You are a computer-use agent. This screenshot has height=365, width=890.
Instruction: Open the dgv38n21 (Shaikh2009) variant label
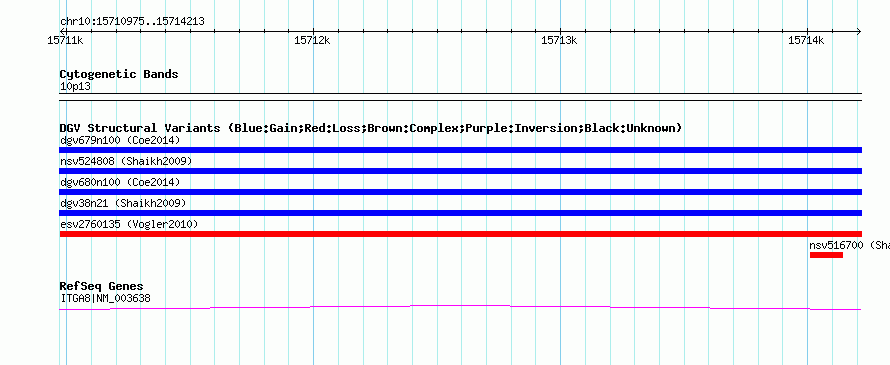click(123, 203)
